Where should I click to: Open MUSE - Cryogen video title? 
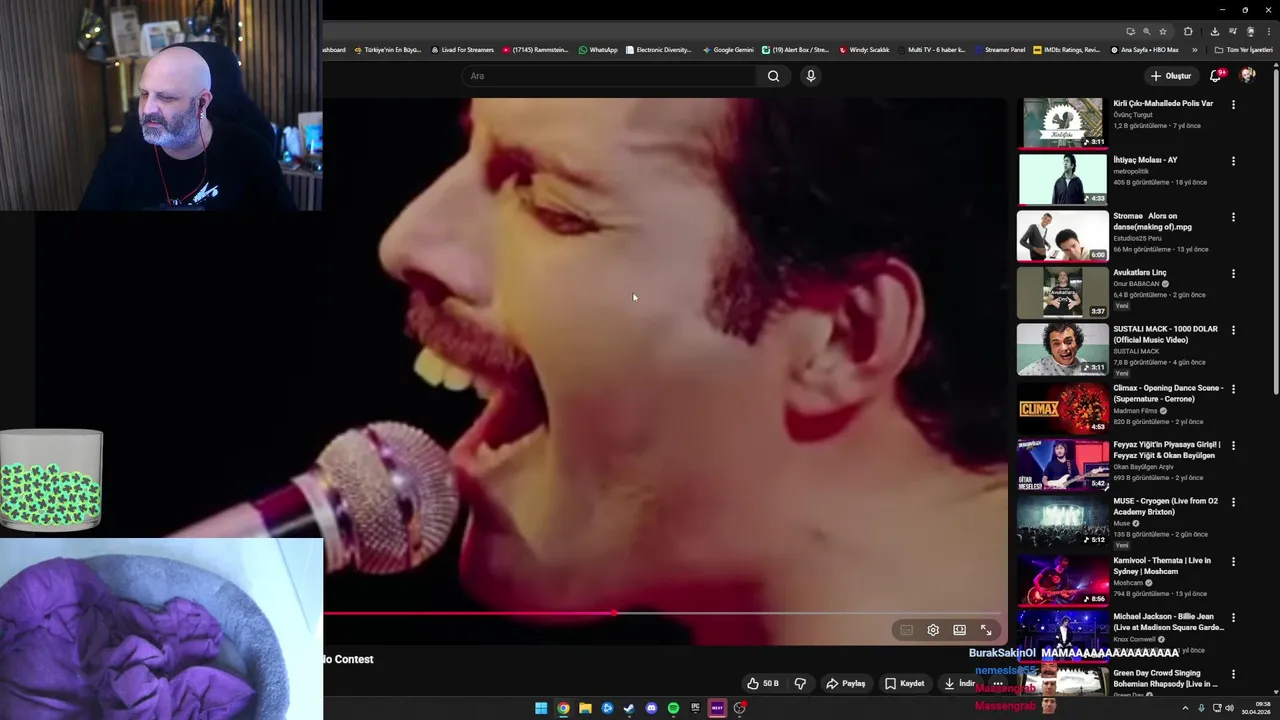[x=1165, y=506]
